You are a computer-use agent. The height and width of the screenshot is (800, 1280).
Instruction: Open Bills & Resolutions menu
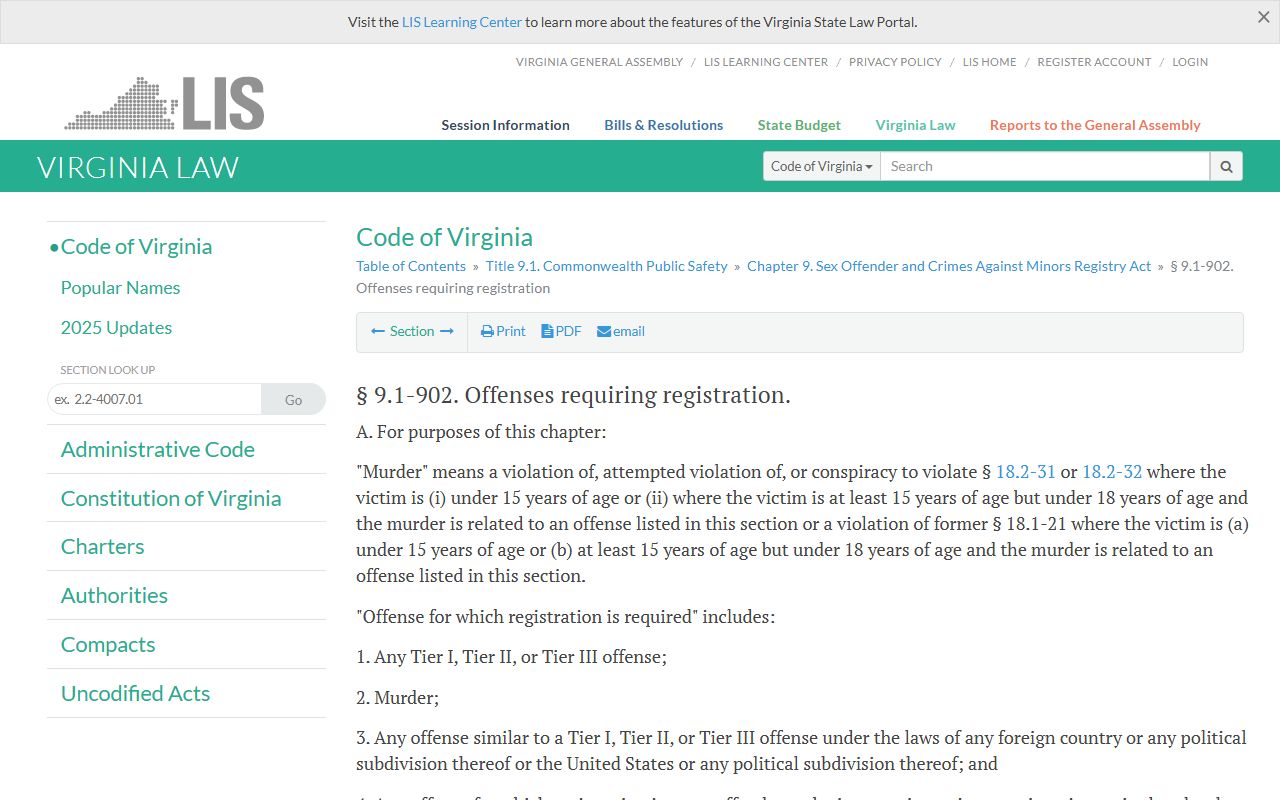pos(663,125)
